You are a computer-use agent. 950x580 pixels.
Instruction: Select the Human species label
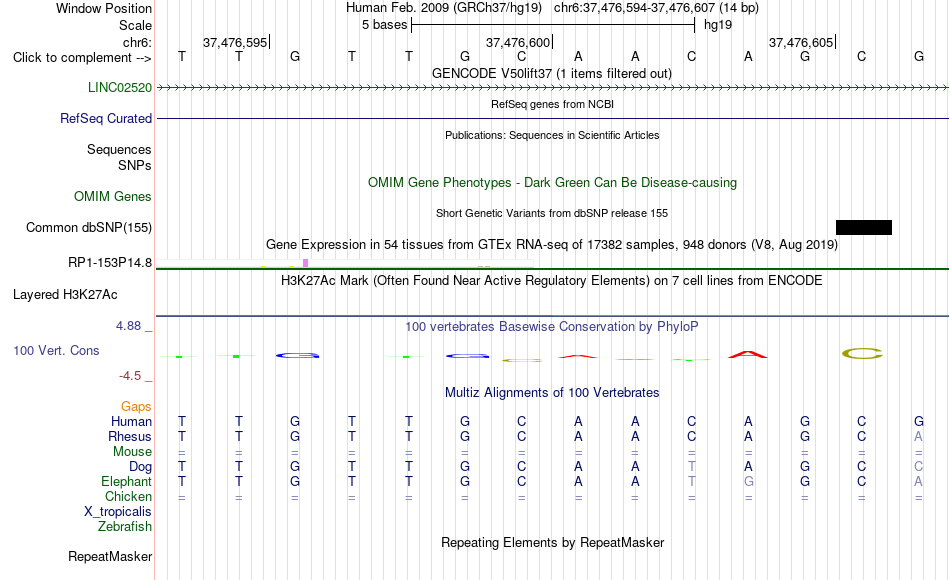pyautogui.click(x=131, y=421)
